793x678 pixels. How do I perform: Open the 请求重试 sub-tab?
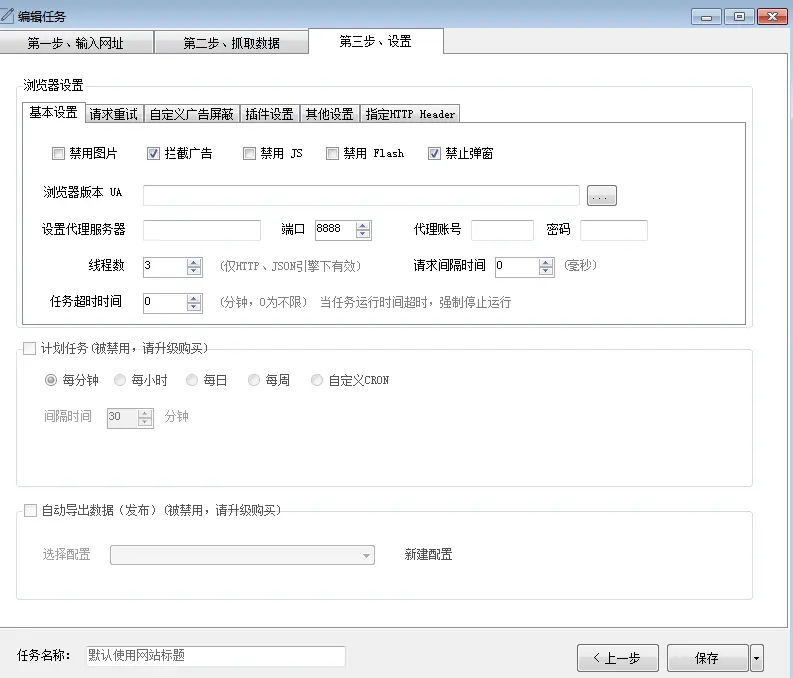[x=114, y=114]
